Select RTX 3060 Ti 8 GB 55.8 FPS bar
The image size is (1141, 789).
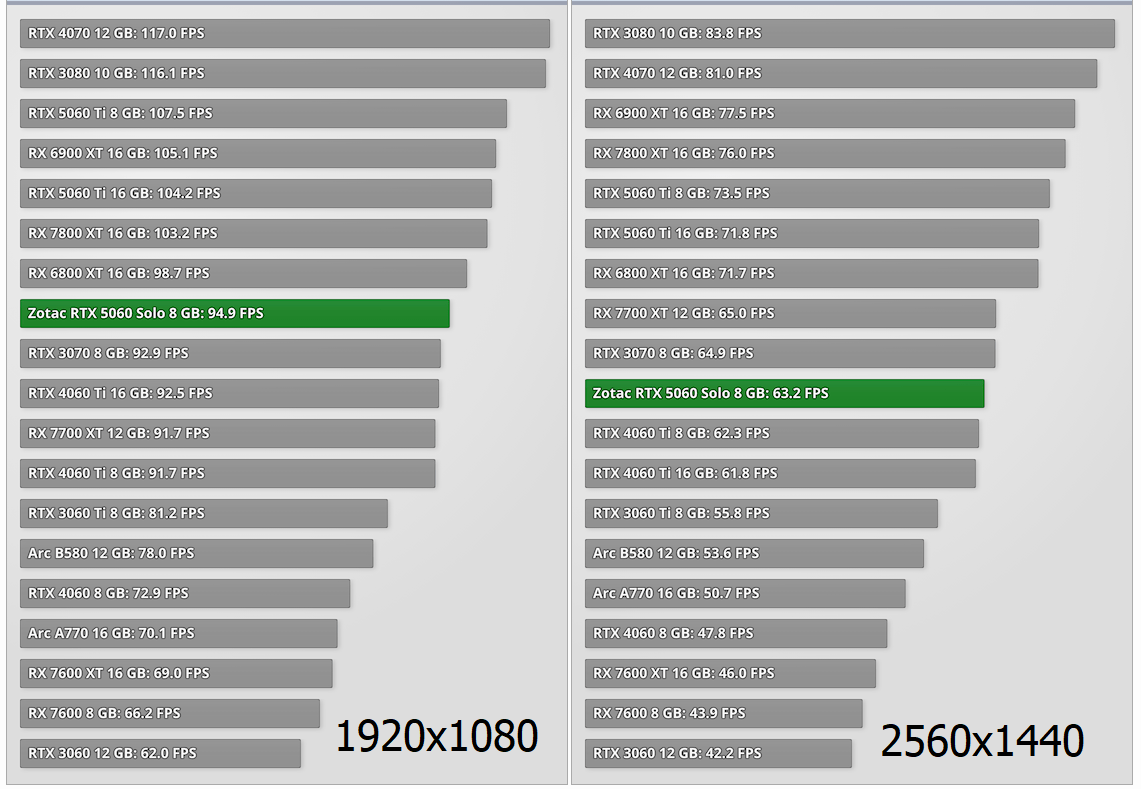[761, 514]
